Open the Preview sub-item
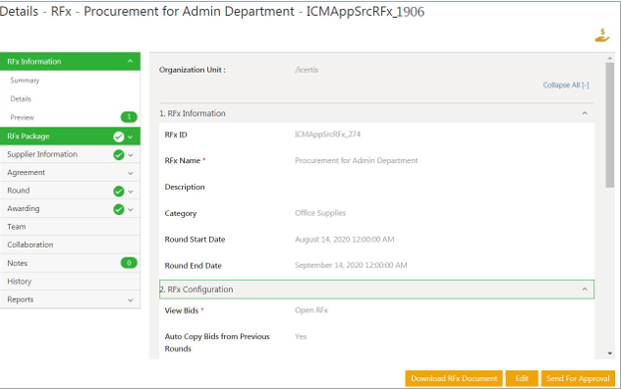Image resolution: width=621 pixels, height=389 pixels. [22, 117]
